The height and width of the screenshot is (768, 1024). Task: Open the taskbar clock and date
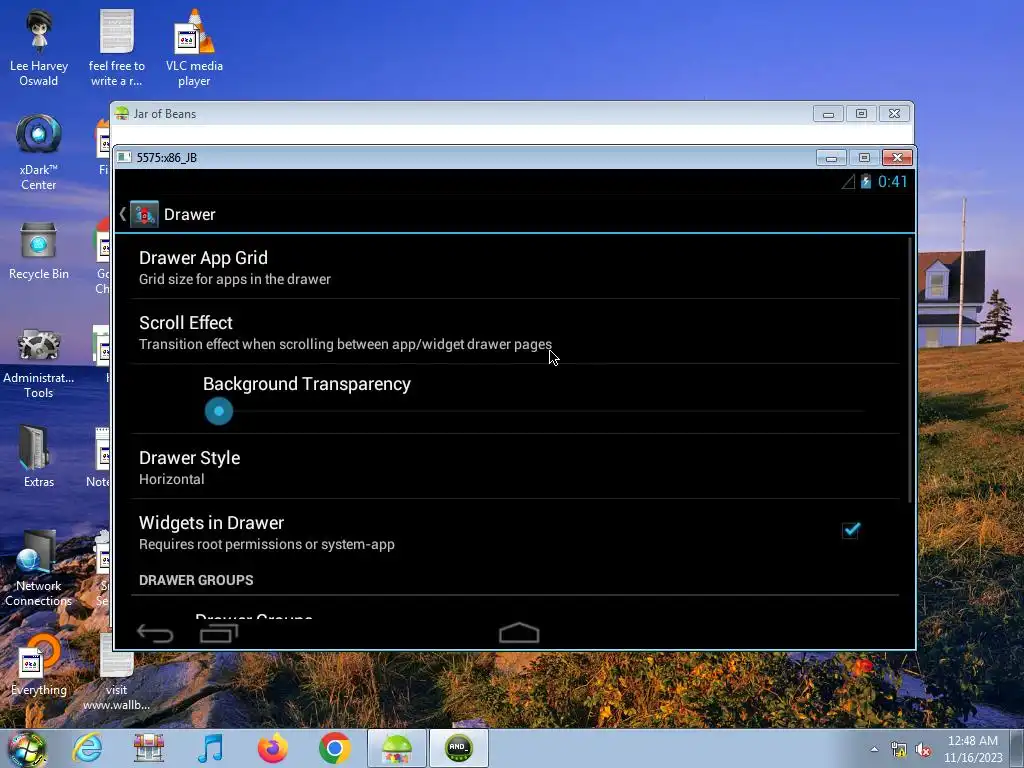point(973,749)
